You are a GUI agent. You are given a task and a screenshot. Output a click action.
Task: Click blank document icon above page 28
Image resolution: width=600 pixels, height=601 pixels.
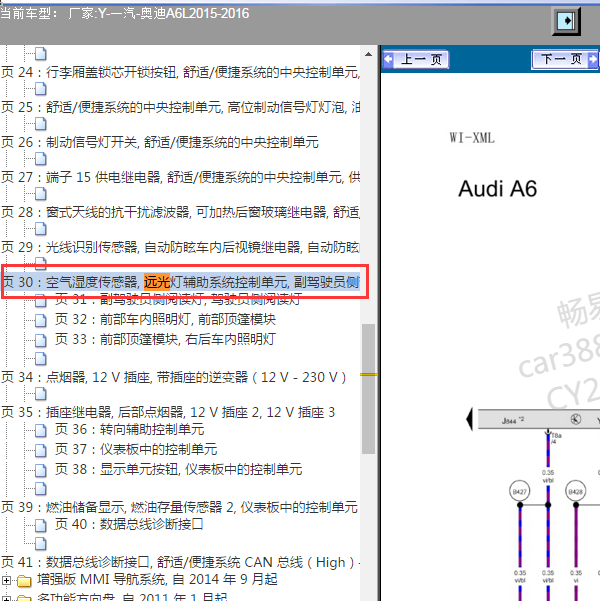coord(40,194)
